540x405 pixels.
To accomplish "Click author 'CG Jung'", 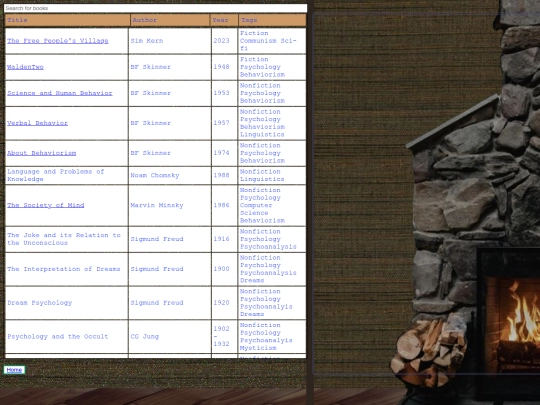I will 145,336.
